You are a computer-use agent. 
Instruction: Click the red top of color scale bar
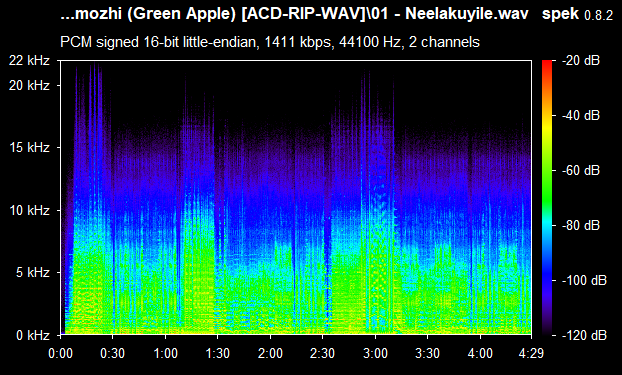point(547,63)
